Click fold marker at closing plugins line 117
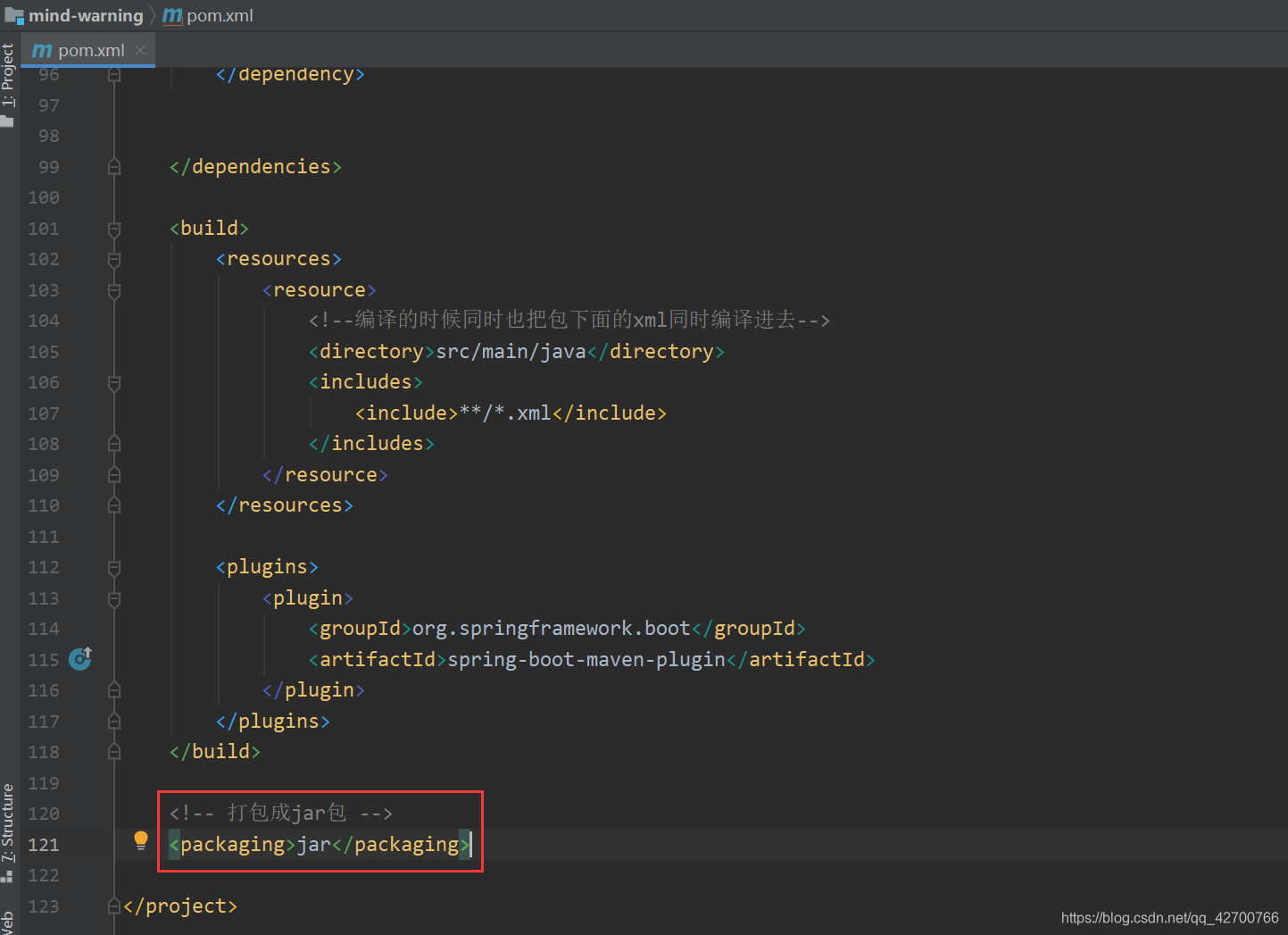1288x935 pixels. [x=114, y=722]
